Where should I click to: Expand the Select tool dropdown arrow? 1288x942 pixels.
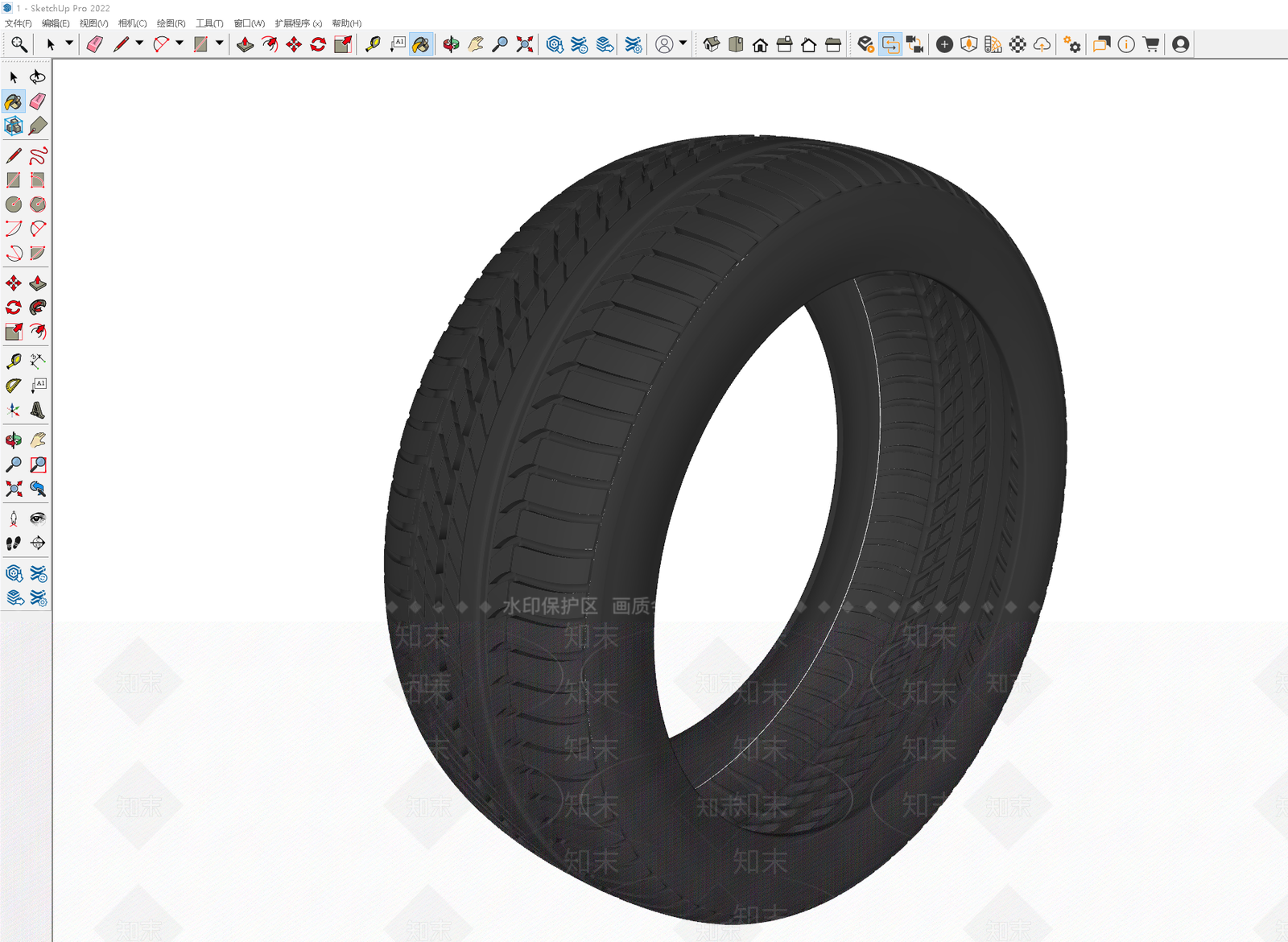pyautogui.click(x=69, y=43)
